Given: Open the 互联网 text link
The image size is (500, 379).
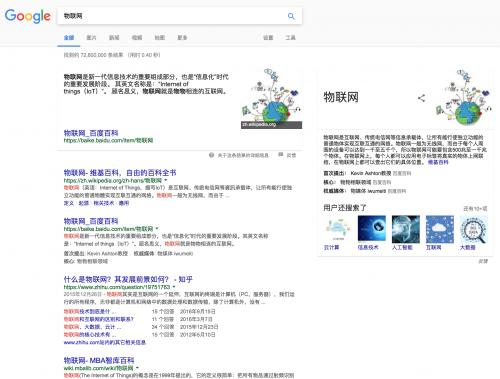Looking at the screenshot, I should [x=434, y=247].
